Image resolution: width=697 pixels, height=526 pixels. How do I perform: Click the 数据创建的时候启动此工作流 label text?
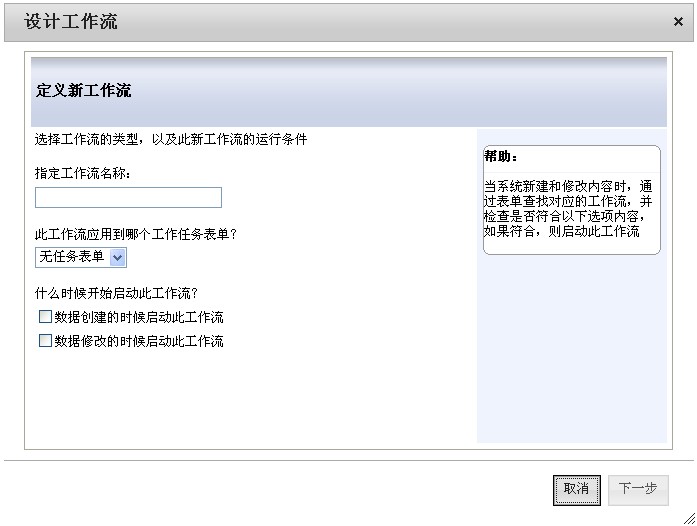point(139,317)
